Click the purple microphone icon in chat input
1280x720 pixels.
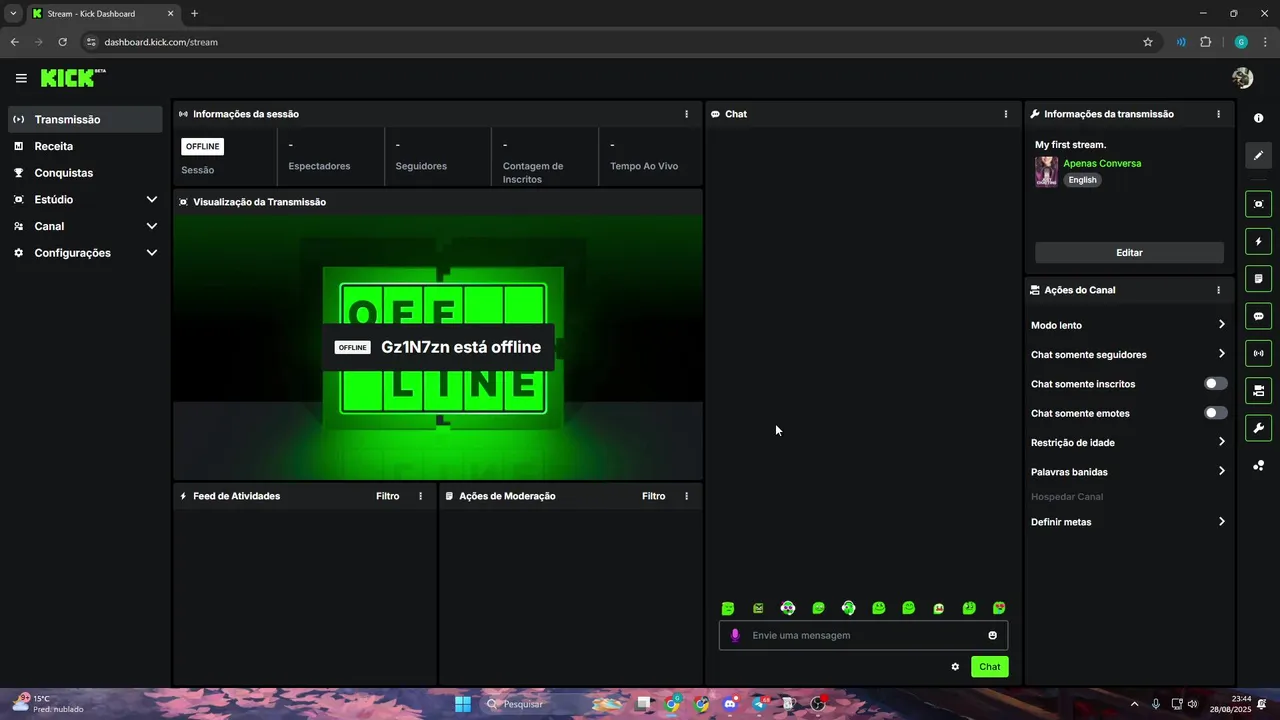pos(735,635)
